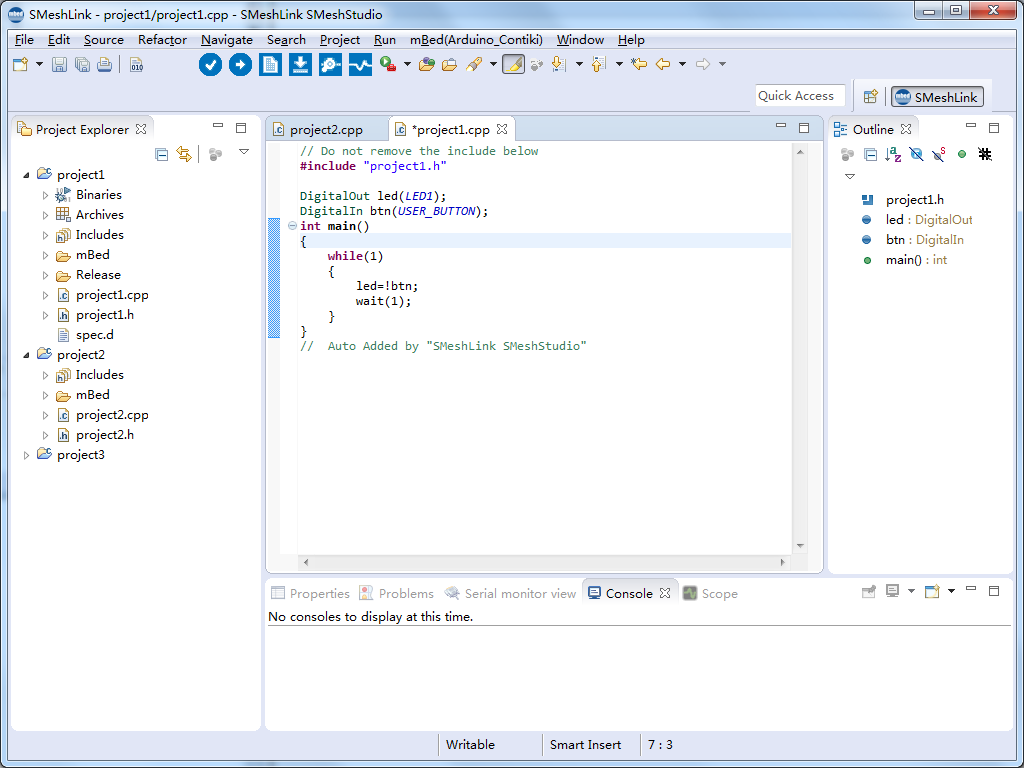Click the Open Task folder icon
Viewport: 1024px width, 768px height.
(449, 65)
